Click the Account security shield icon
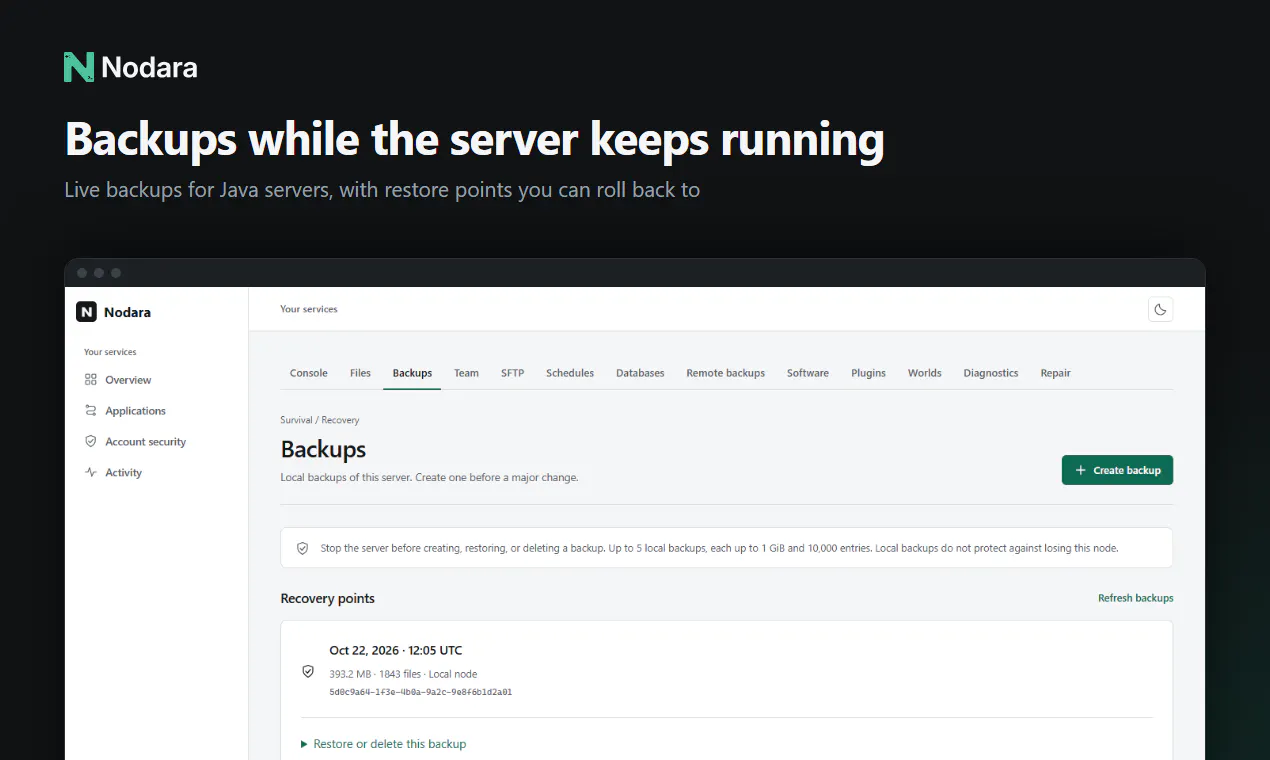Image resolution: width=1270 pixels, height=760 pixels. [x=91, y=442]
